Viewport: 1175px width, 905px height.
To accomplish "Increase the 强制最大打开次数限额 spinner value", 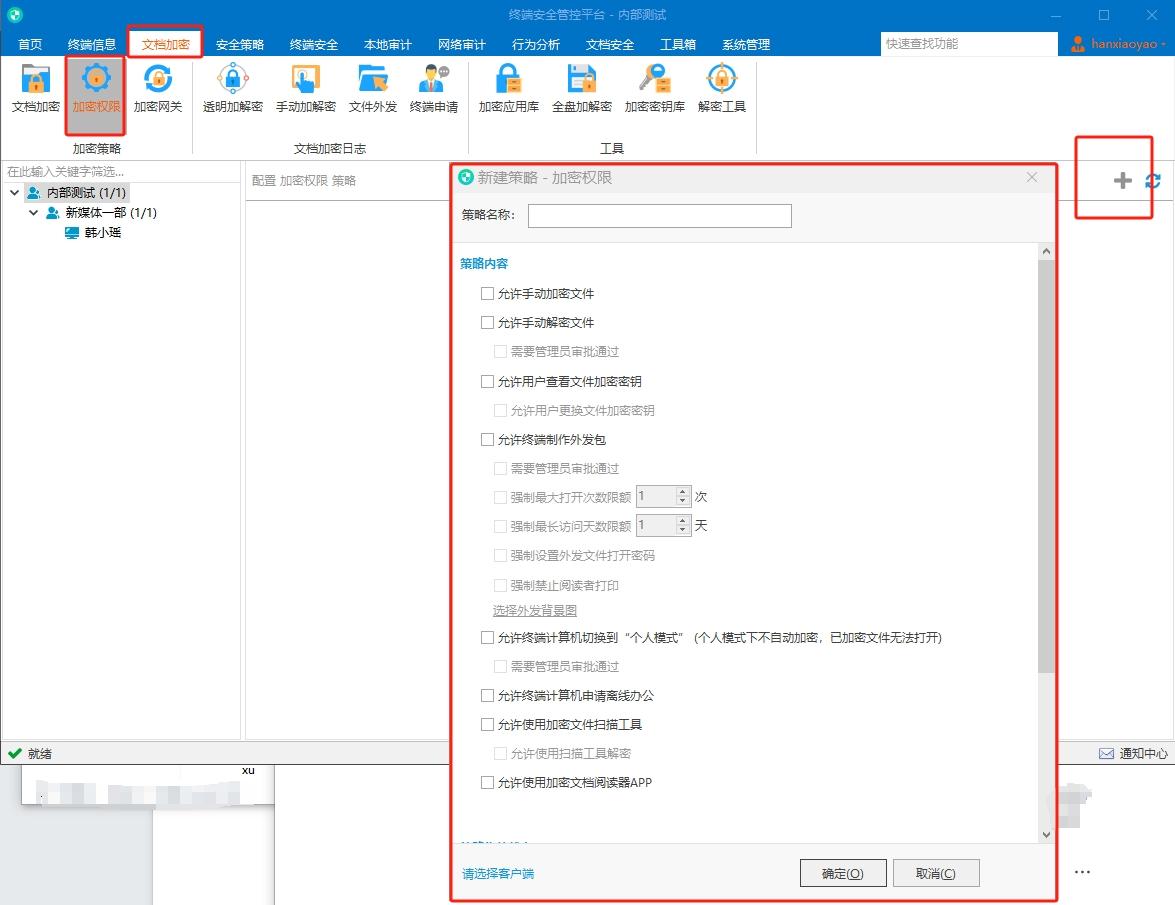I will [x=682, y=491].
